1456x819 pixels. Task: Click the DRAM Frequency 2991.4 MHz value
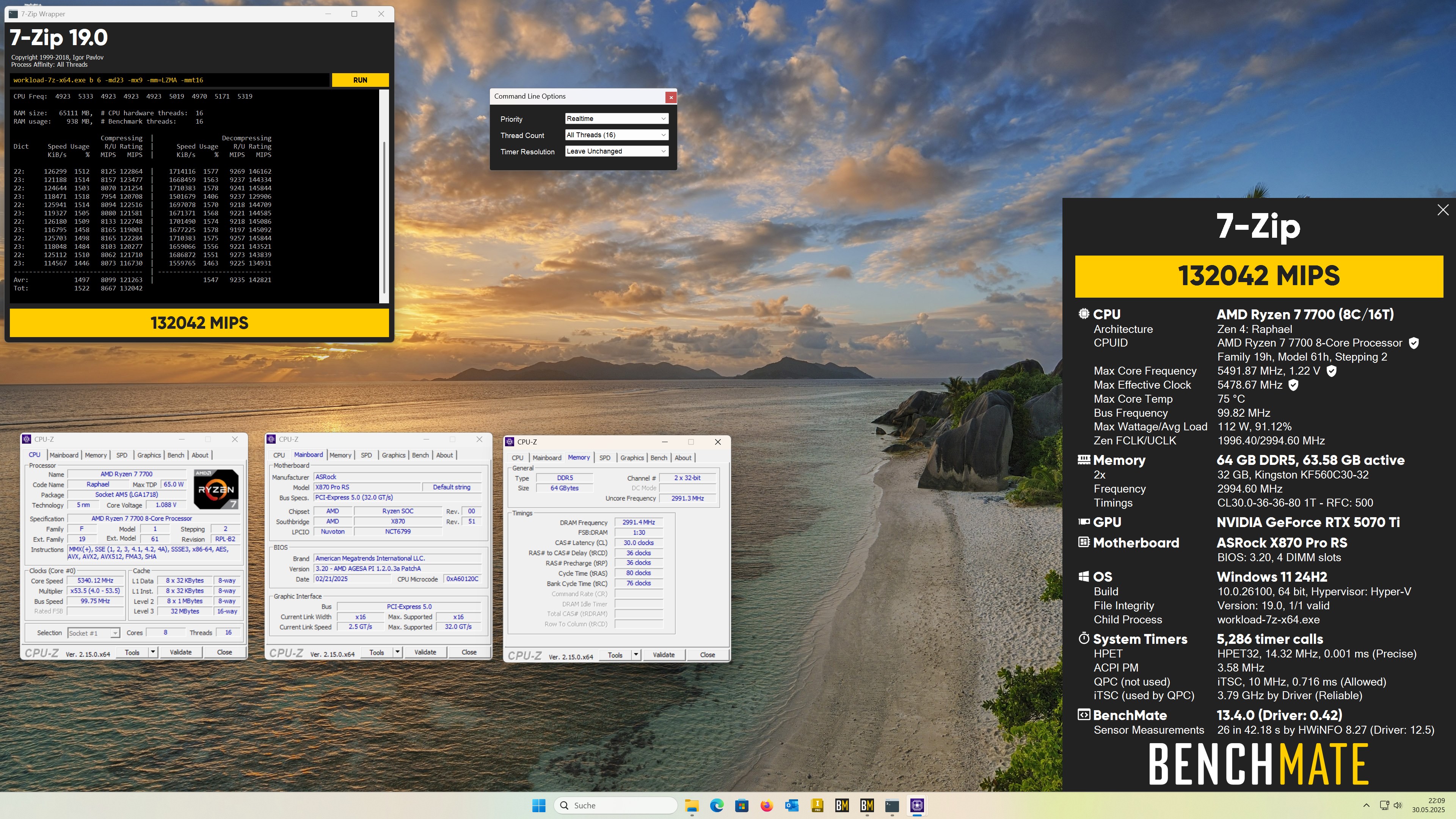[639, 522]
